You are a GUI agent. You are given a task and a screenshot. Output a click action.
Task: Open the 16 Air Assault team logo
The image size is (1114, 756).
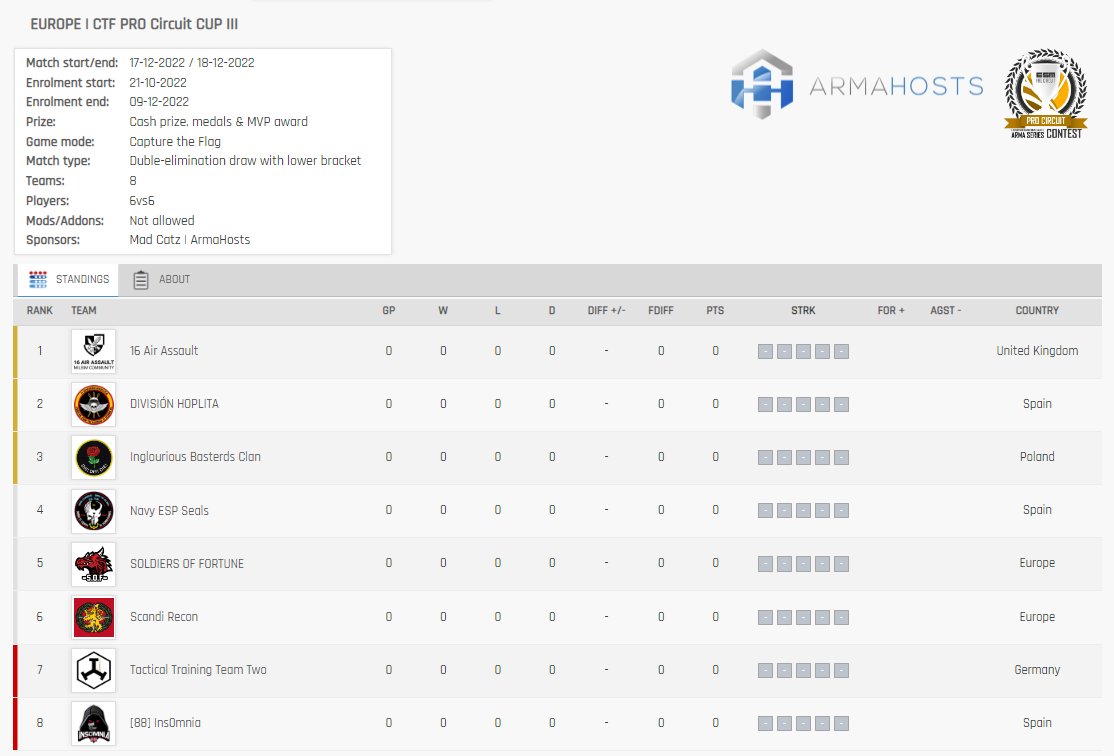tap(94, 351)
